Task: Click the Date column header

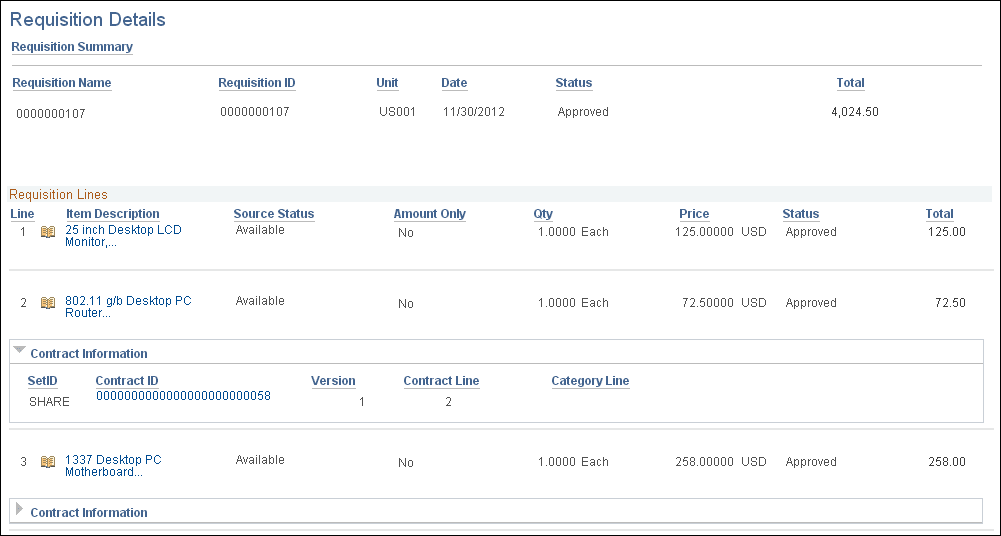Action: click(454, 83)
